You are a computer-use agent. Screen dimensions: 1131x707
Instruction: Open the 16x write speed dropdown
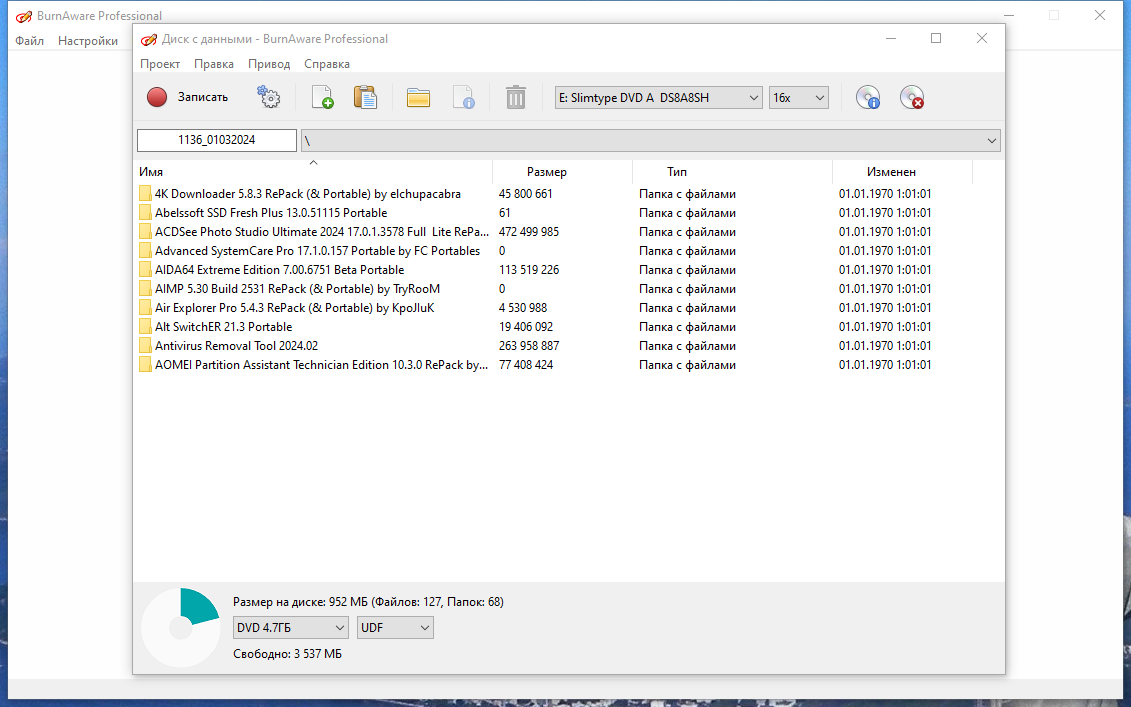click(798, 97)
